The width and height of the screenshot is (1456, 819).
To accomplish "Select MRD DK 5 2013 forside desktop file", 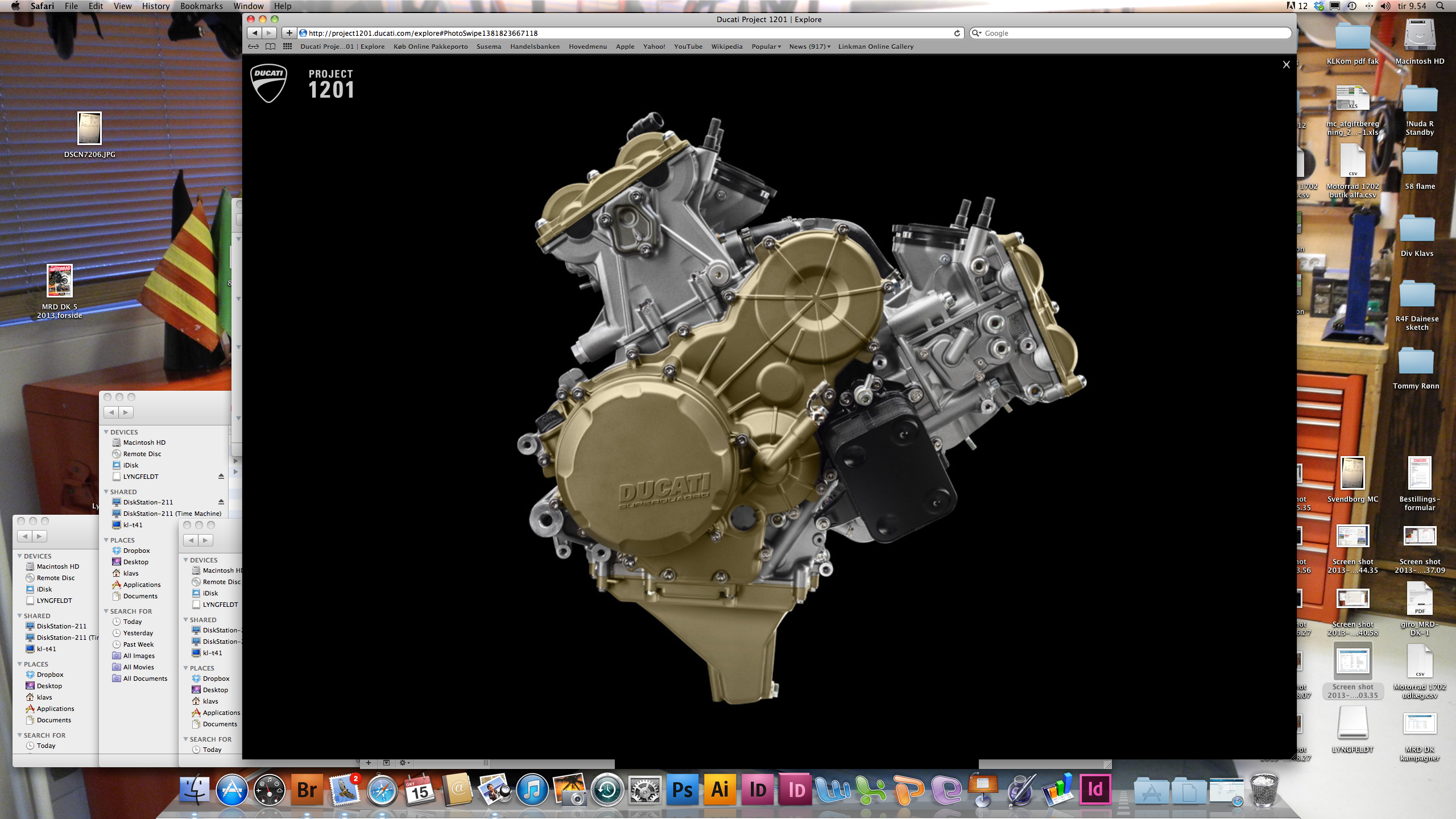I will (x=59, y=281).
